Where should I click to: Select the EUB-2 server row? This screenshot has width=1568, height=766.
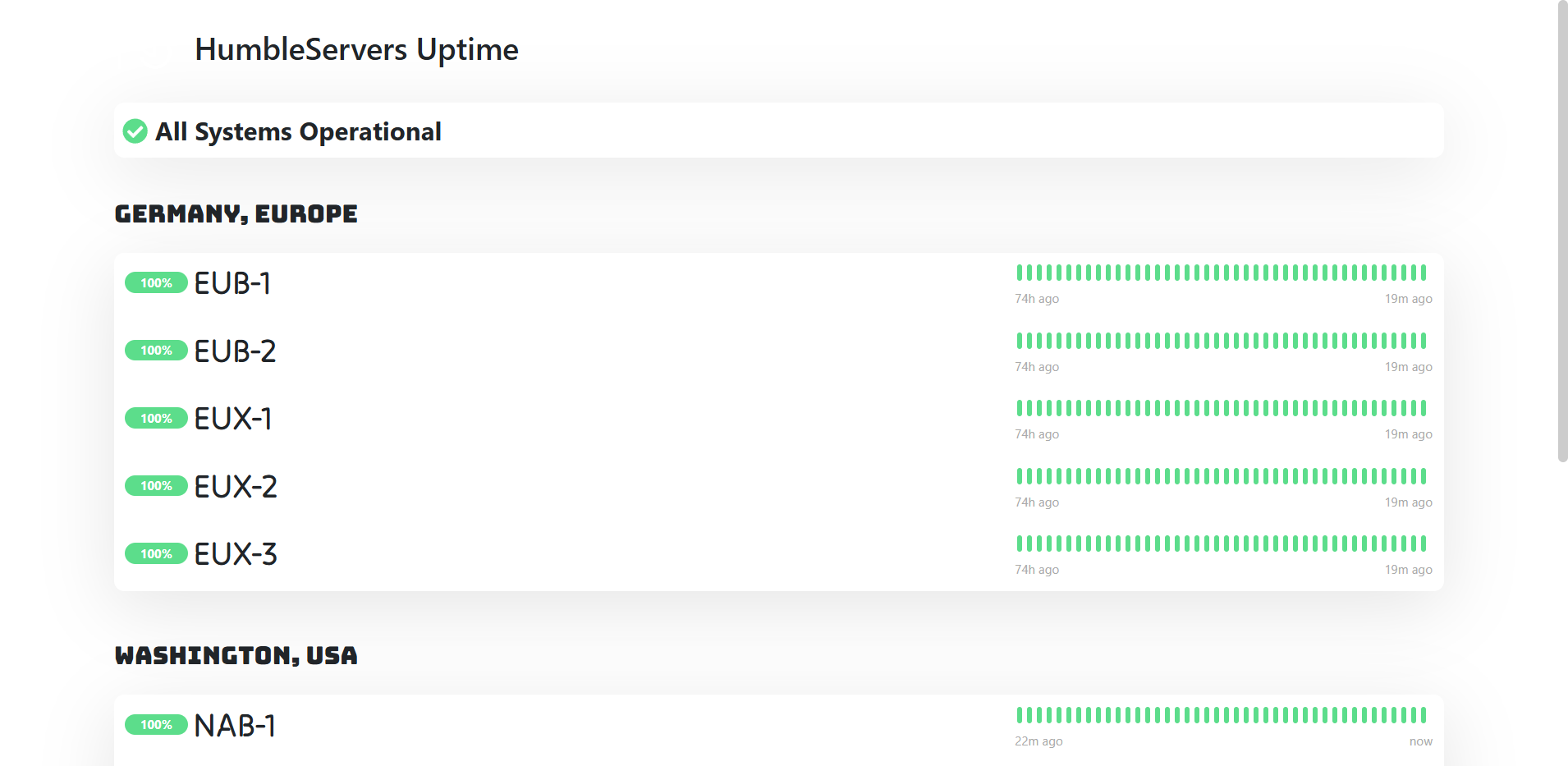coord(235,351)
